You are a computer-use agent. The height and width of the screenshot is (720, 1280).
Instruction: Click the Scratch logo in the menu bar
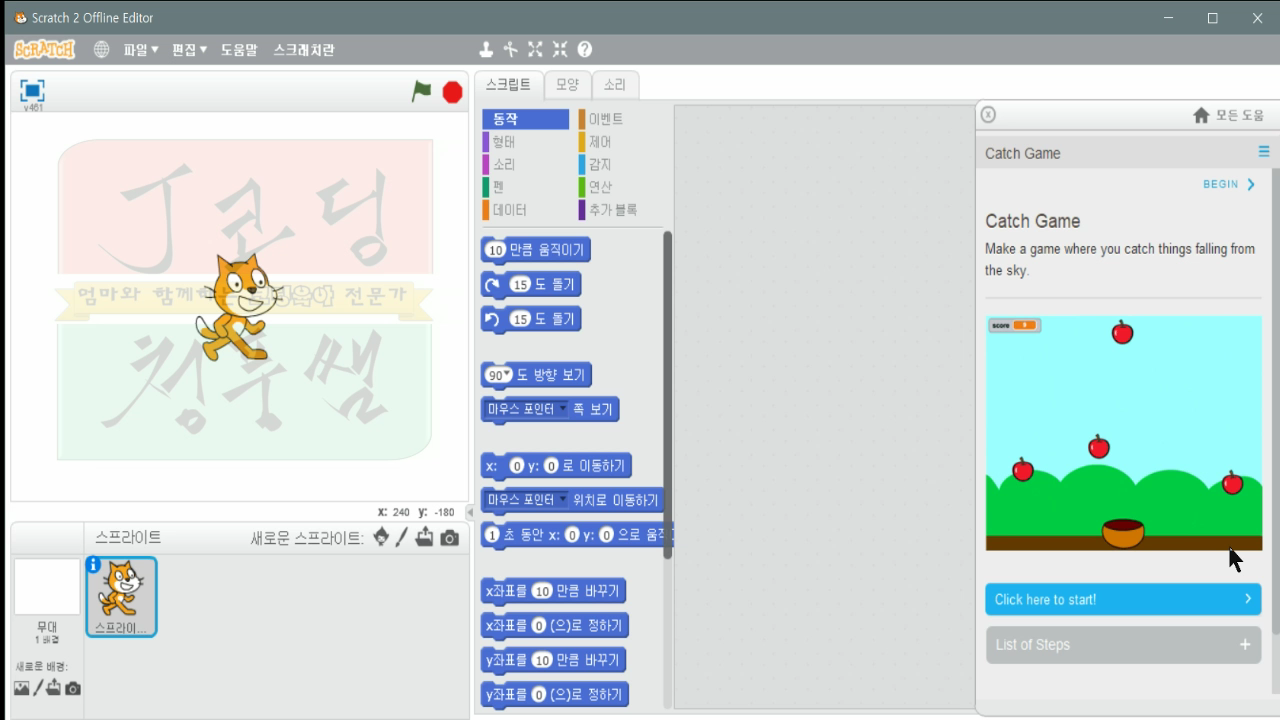44,50
